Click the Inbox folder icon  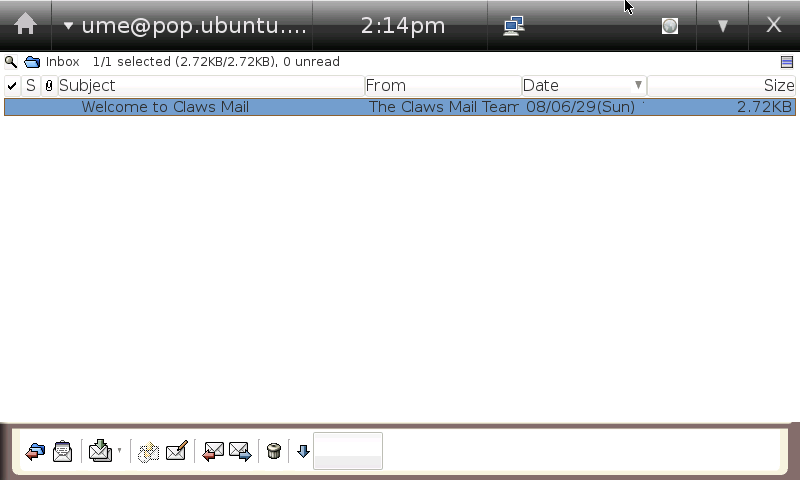(32, 62)
